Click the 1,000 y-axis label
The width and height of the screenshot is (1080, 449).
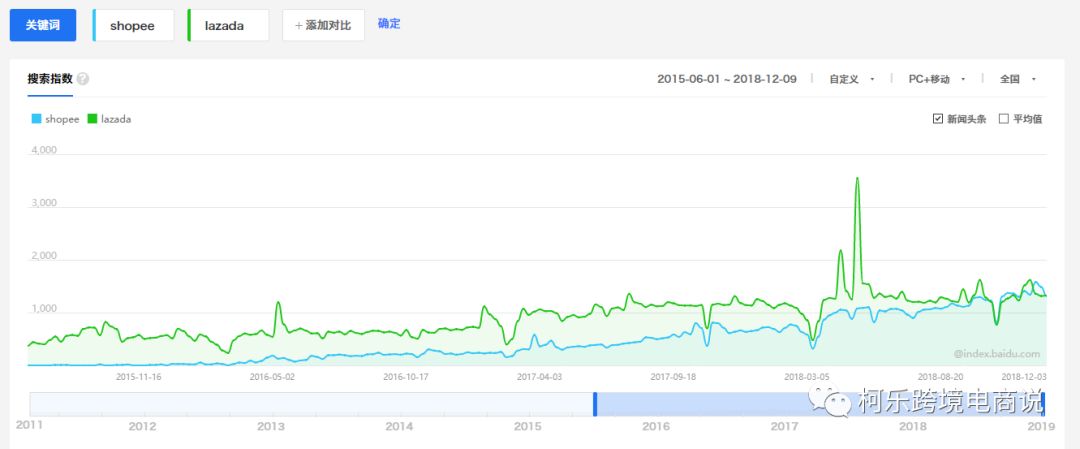pos(43,309)
